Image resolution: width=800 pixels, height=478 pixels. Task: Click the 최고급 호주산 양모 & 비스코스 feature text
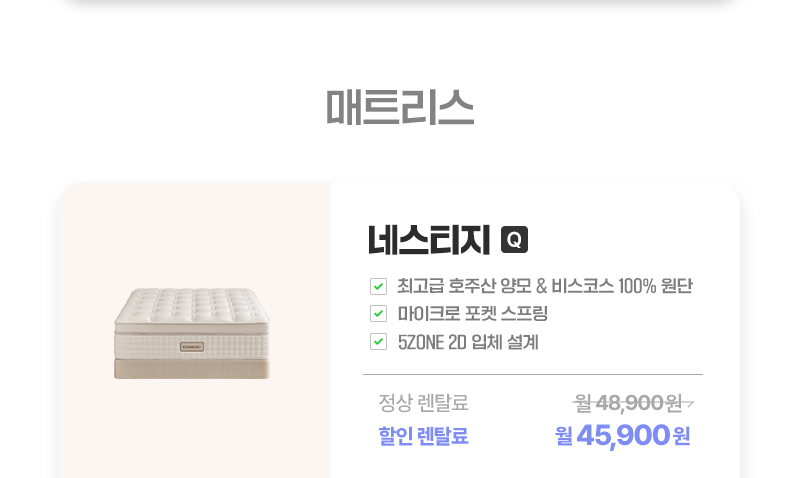[x=545, y=286]
